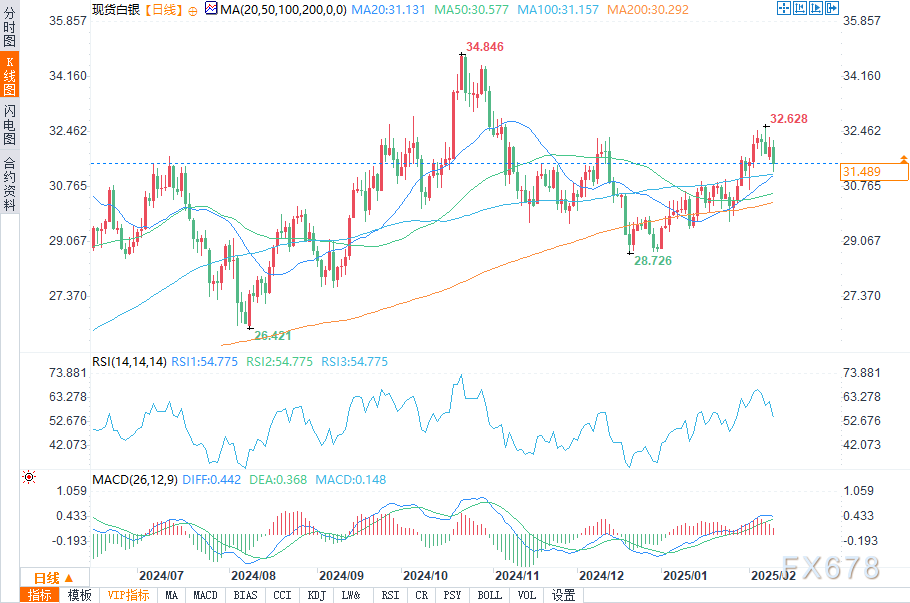Toggle the KDJ indicator
The image size is (910, 603).
316,595
